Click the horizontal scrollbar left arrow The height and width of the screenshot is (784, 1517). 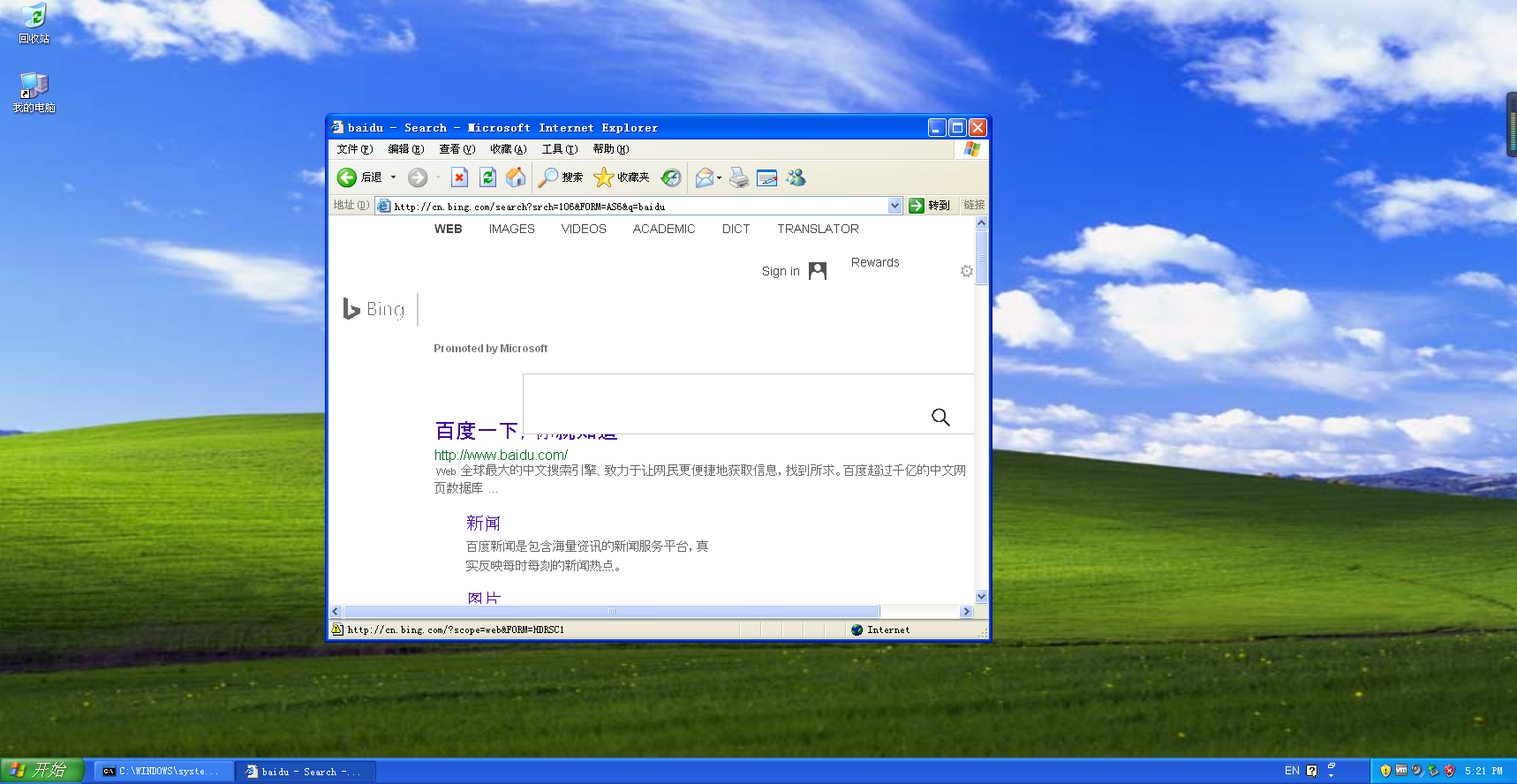(336, 611)
